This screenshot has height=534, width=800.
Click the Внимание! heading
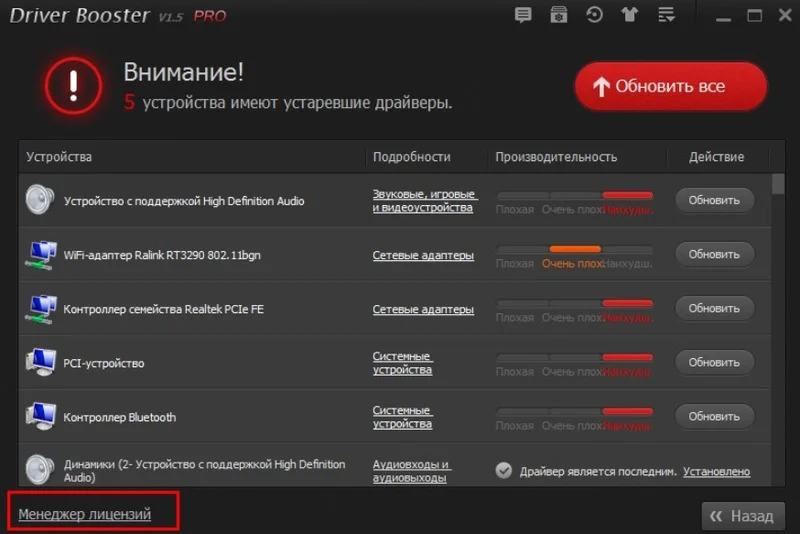pos(184,71)
